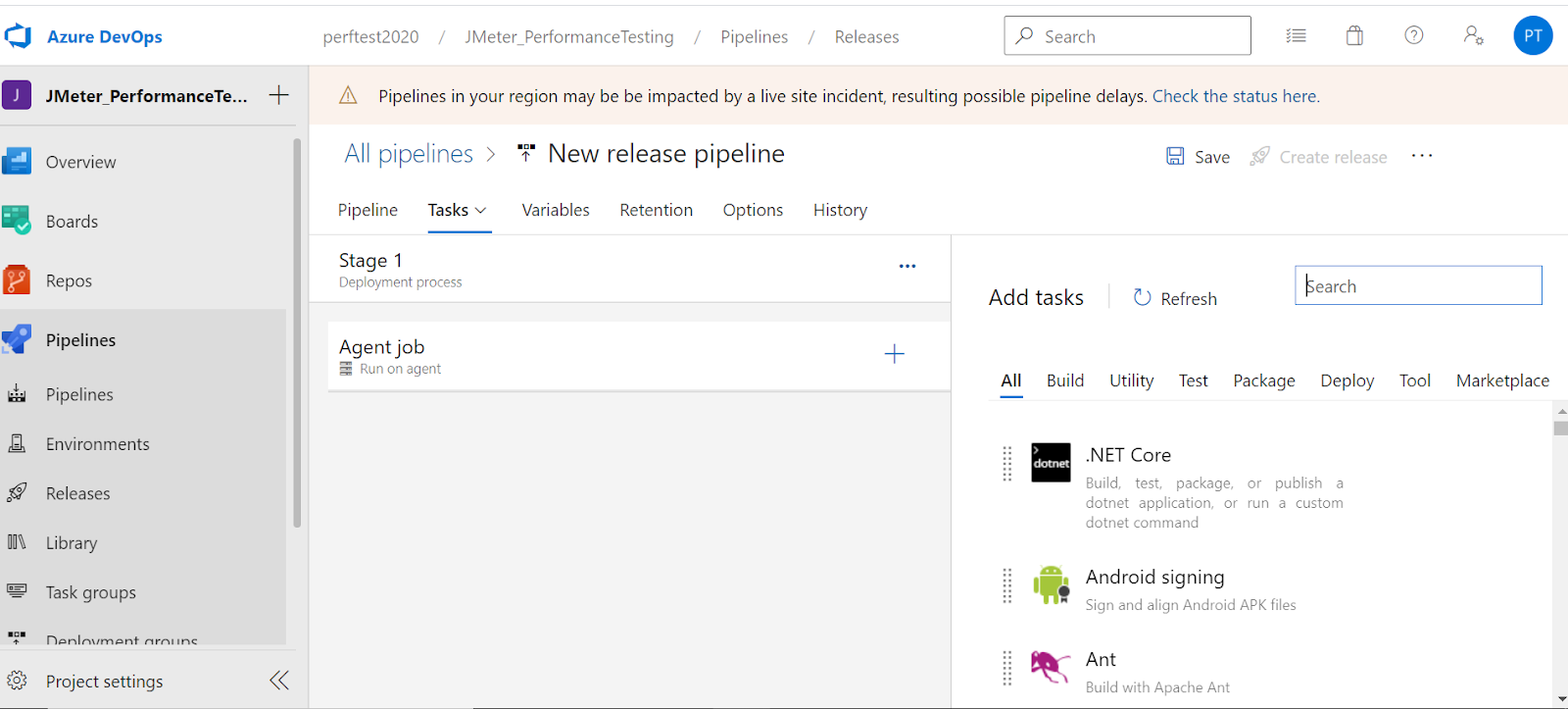Click the Pipelines section rocket icon
1568x709 pixels.
(x=17, y=339)
